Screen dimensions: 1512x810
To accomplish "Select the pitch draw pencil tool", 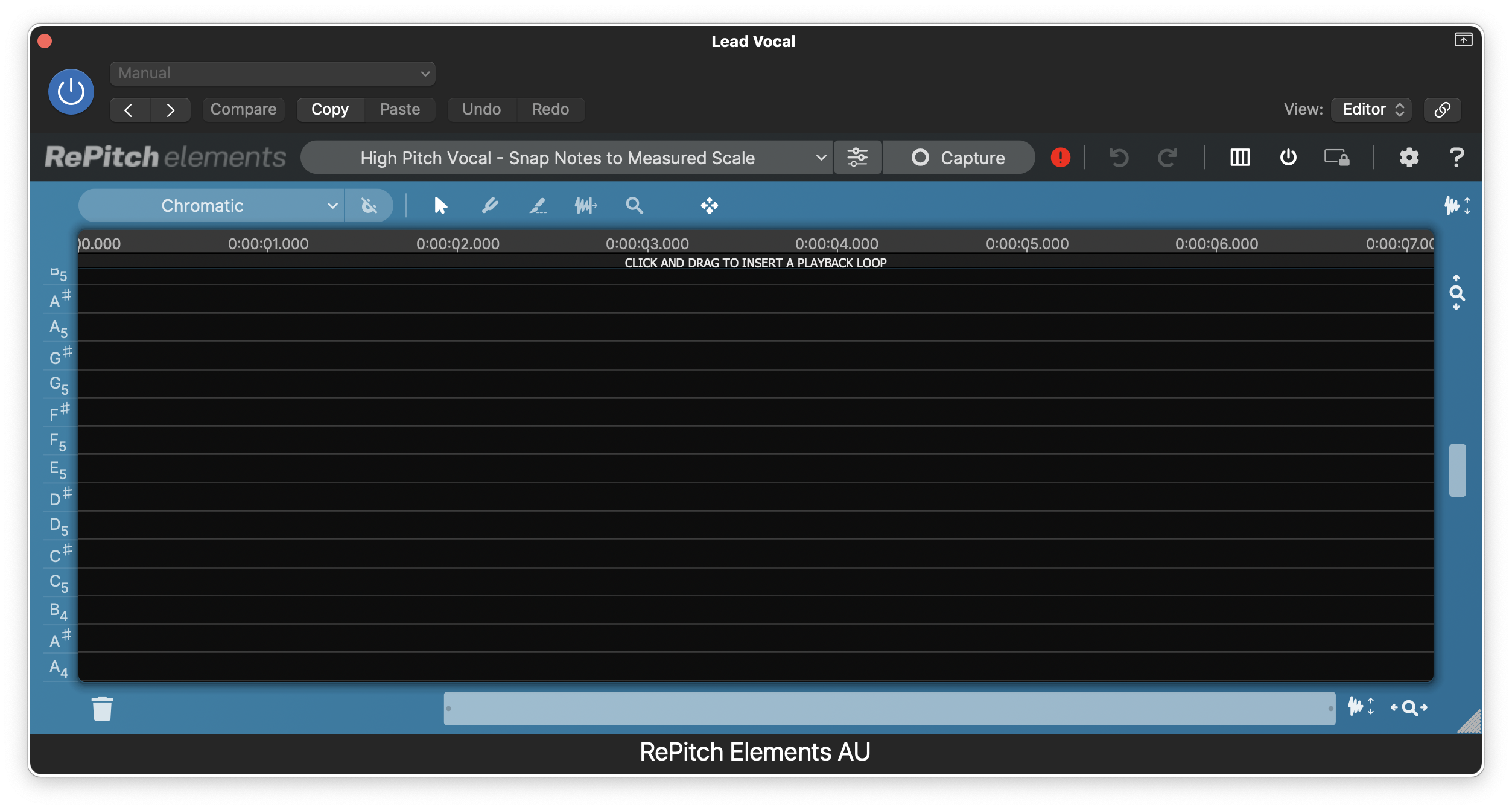I will tap(490, 206).
